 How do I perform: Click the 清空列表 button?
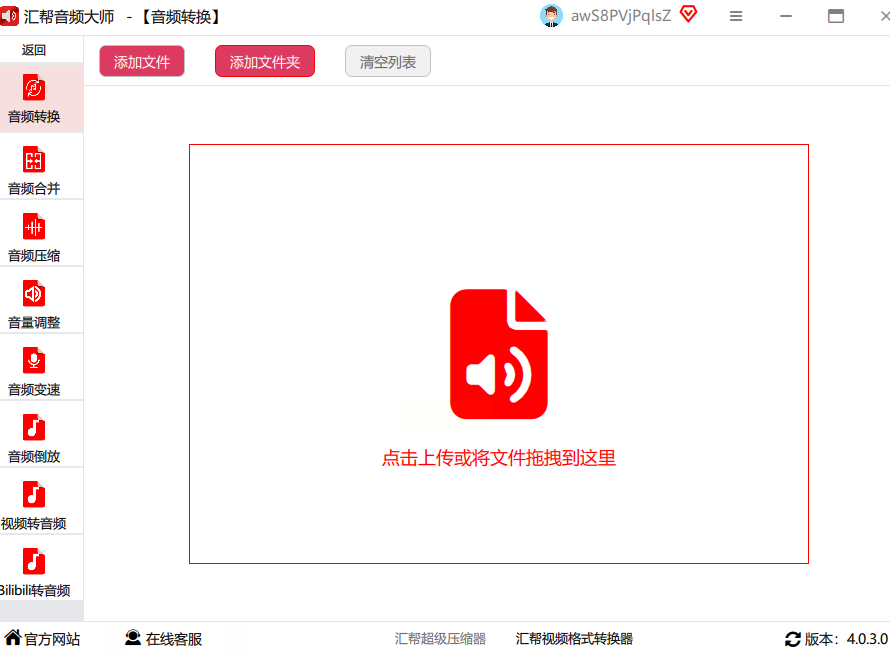388,61
